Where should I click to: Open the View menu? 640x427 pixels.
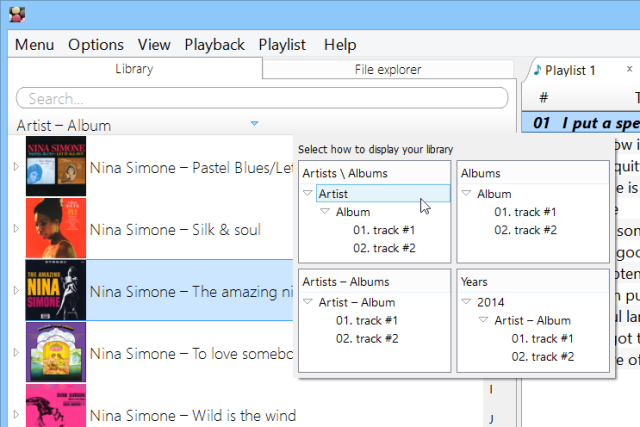(154, 44)
